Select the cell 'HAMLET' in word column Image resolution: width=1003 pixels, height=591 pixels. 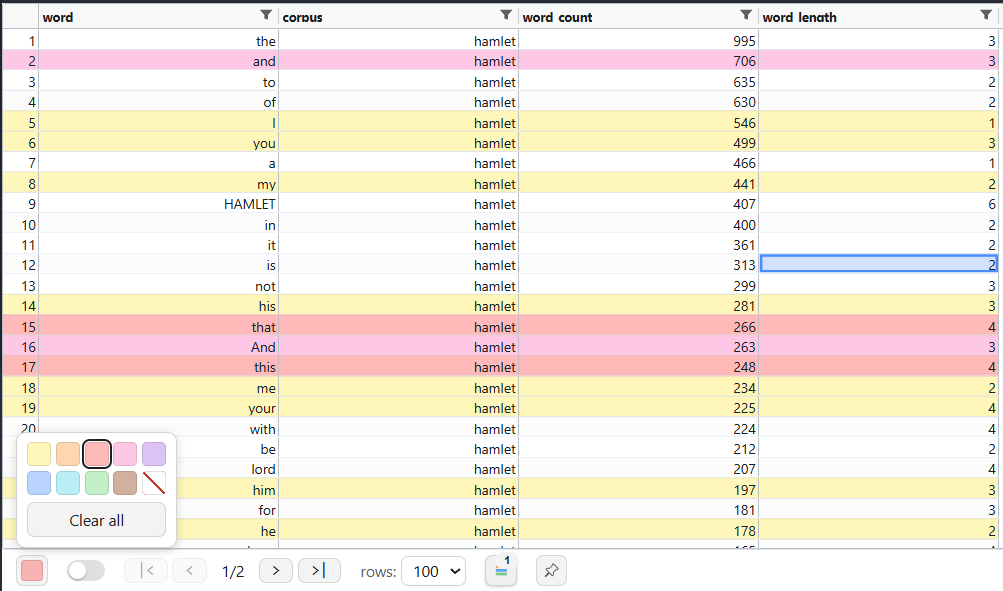(x=159, y=204)
